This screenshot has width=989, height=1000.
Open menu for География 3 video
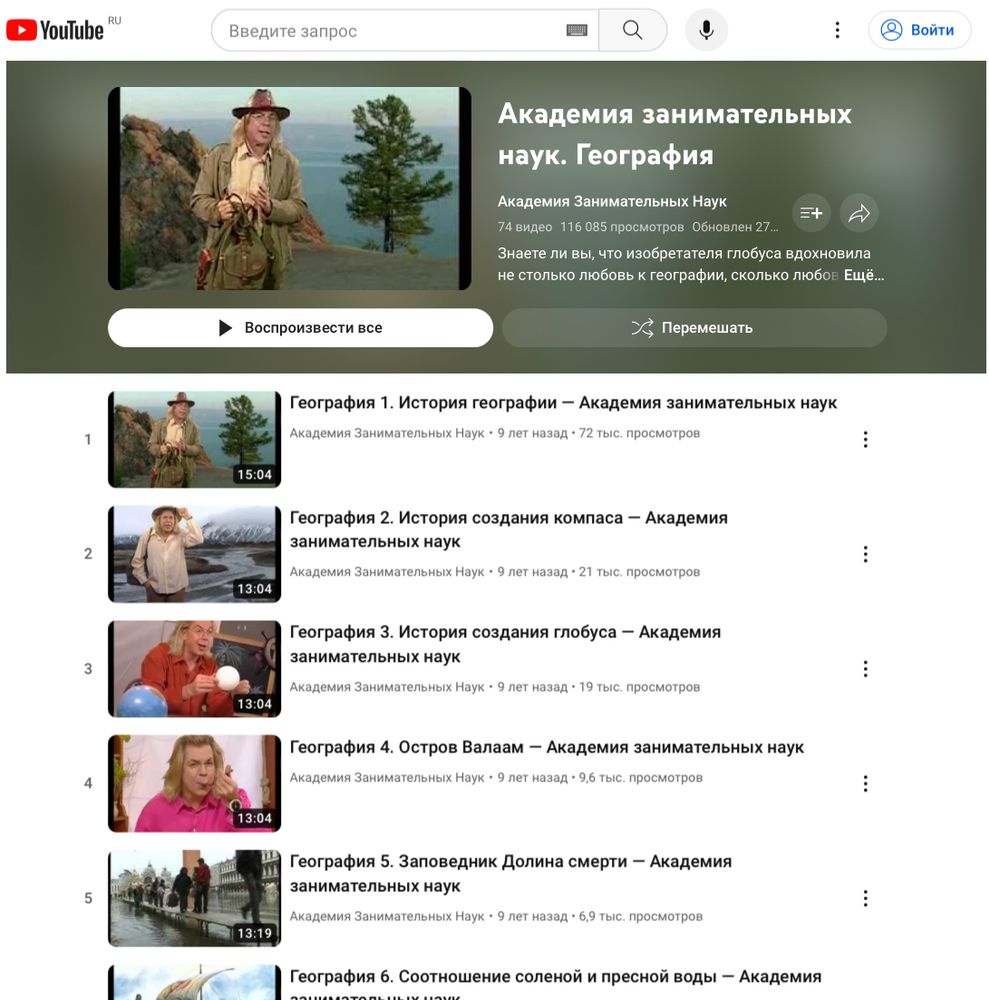coord(865,669)
